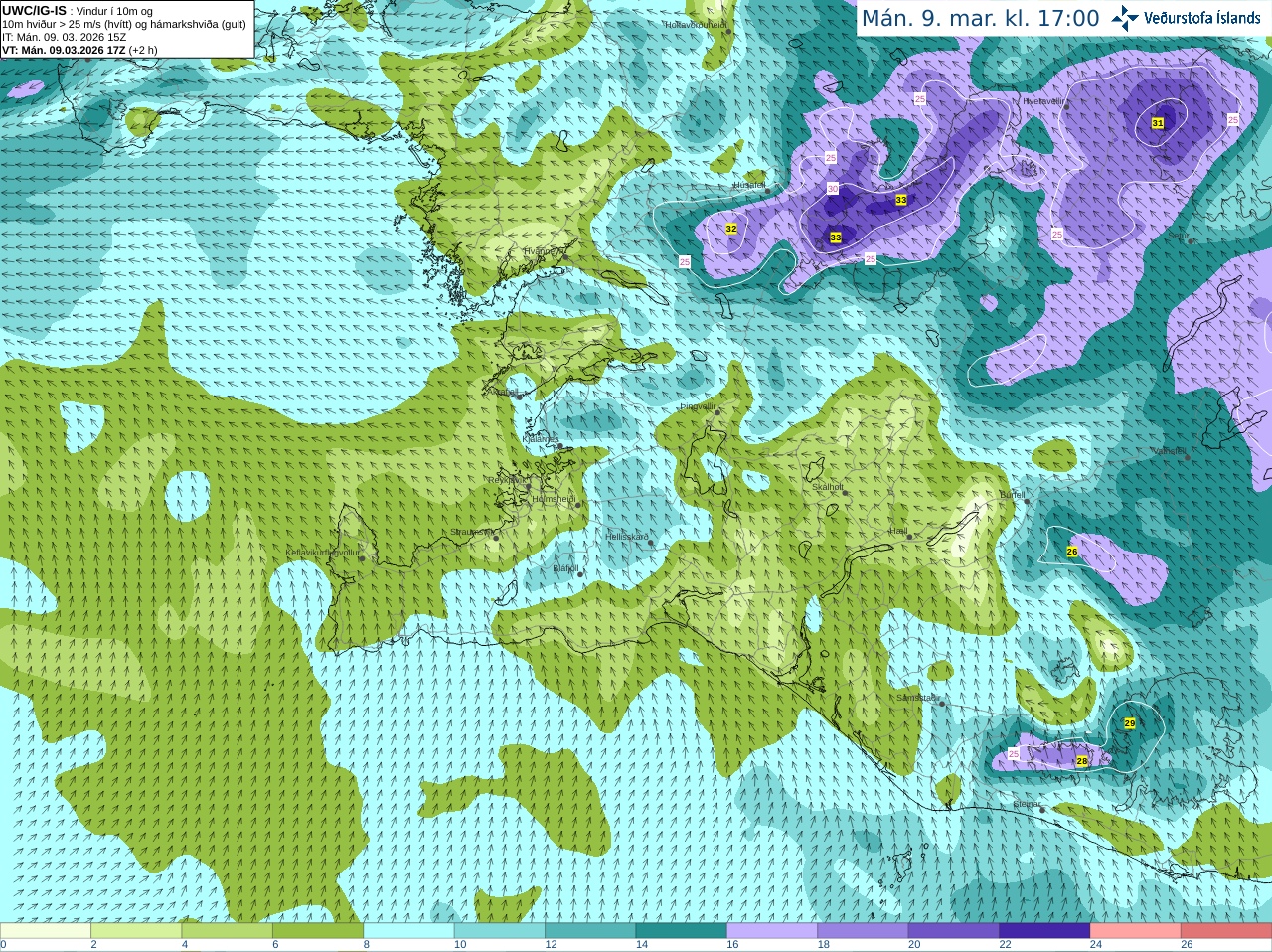This screenshot has height=952, width=1272.
Task: Click the Steinar station label
Action: click(1027, 804)
